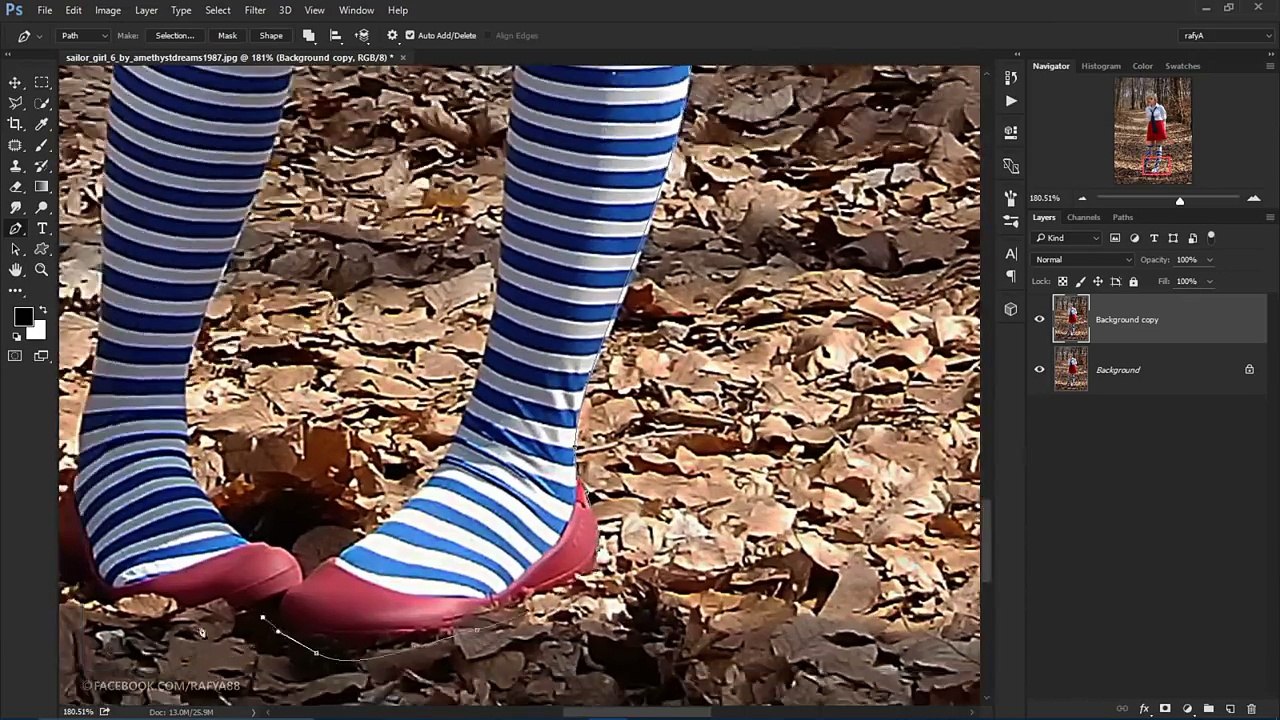Open Normal blend mode dropdown

1083,260
